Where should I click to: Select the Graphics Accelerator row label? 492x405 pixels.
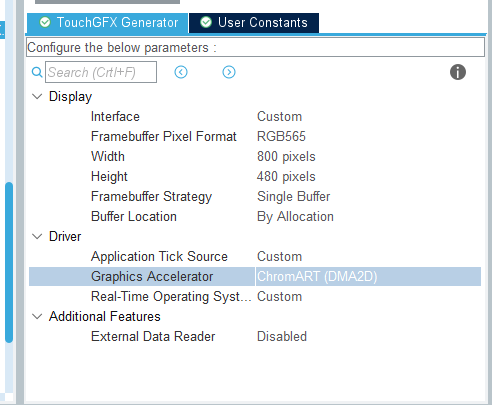point(152,277)
